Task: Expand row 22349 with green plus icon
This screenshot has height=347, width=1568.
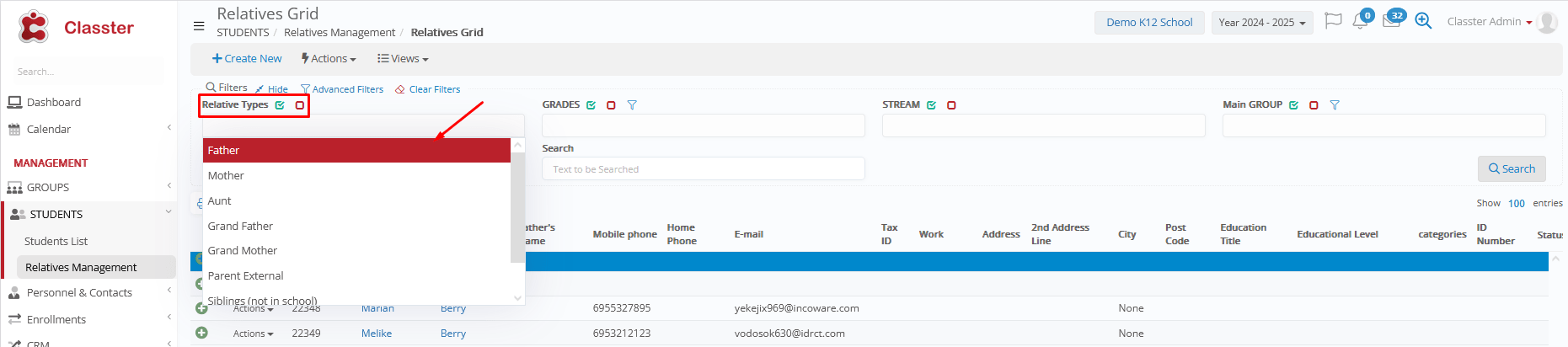Action: (x=201, y=333)
